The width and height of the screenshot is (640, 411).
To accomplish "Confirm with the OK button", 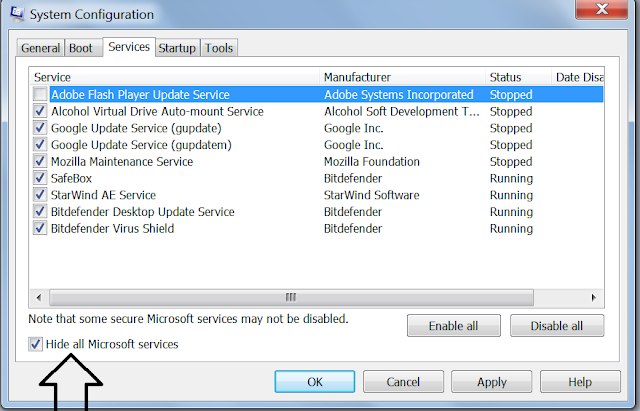I will (315, 382).
